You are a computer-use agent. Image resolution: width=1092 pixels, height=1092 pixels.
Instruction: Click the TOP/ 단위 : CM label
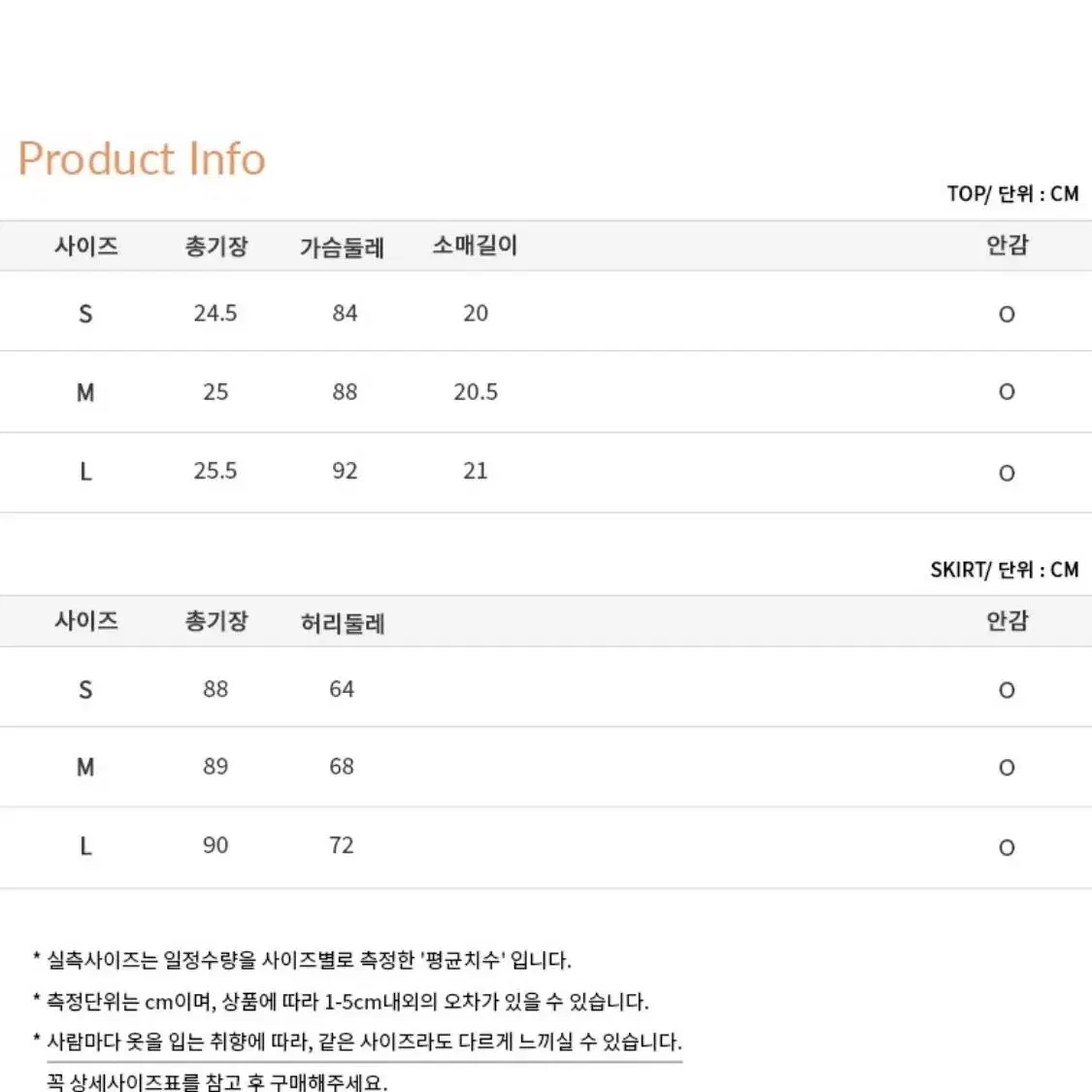point(1012,193)
